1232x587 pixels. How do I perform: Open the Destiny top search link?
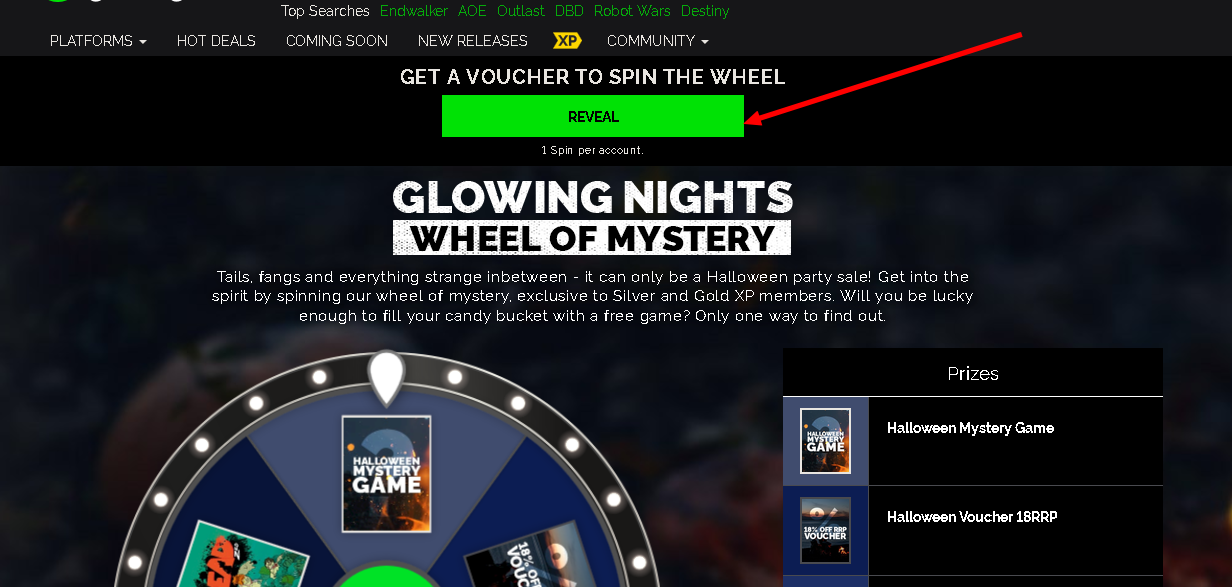pyautogui.click(x=705, y=11)
